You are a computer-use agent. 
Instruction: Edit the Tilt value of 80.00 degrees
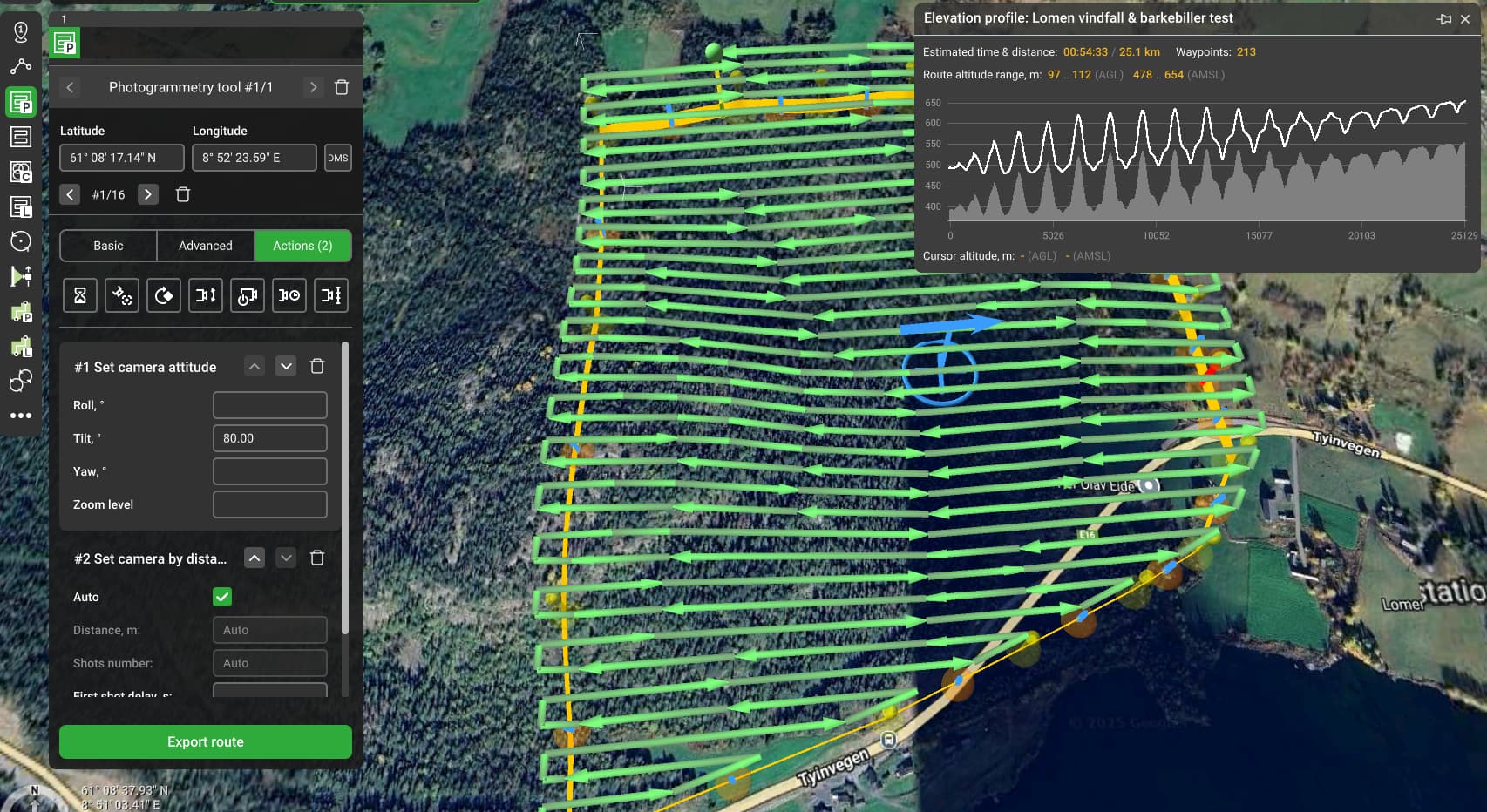click(x=269, y=437)
